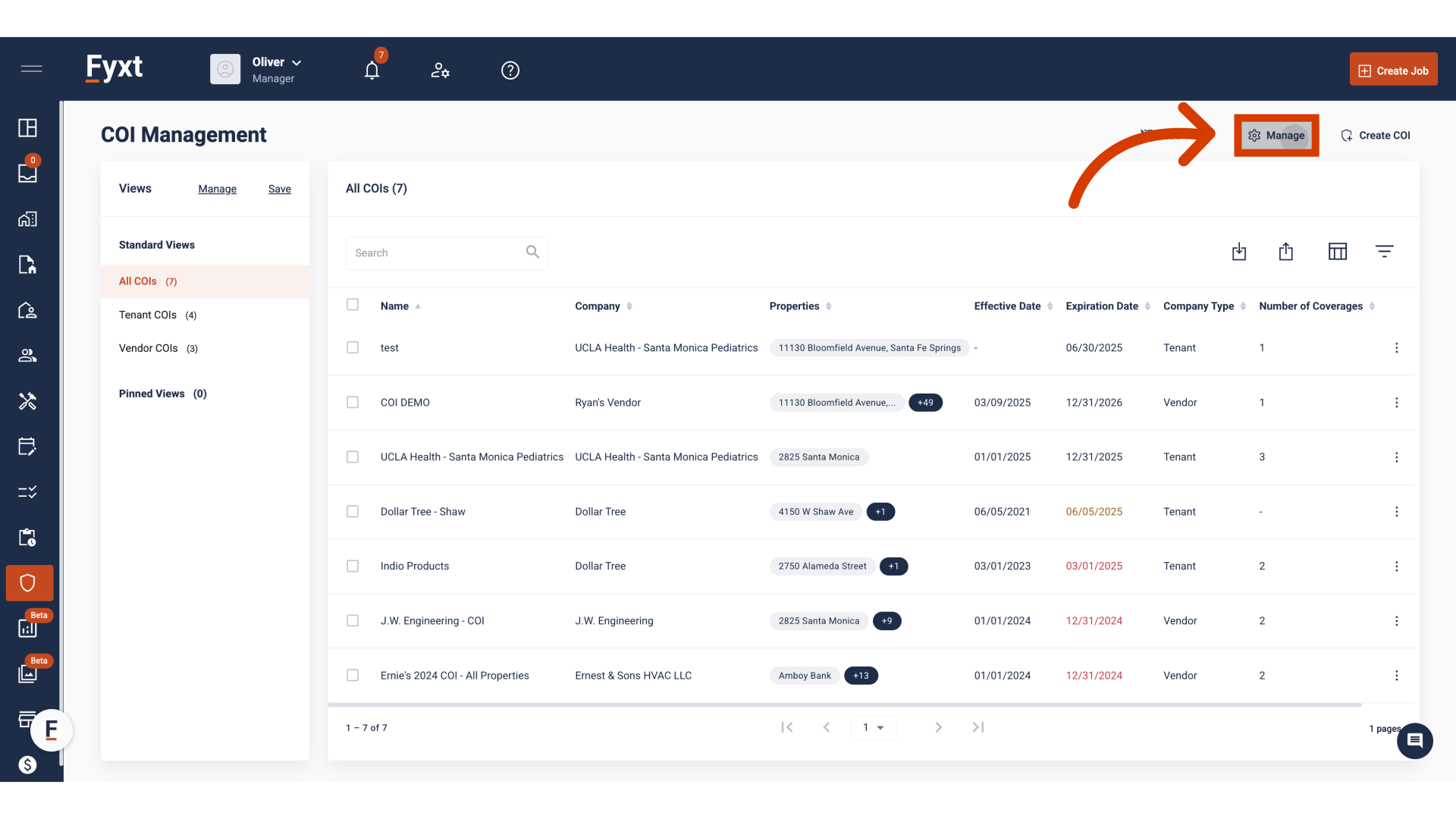Click the Save link in Views panel

pos(279,189)
